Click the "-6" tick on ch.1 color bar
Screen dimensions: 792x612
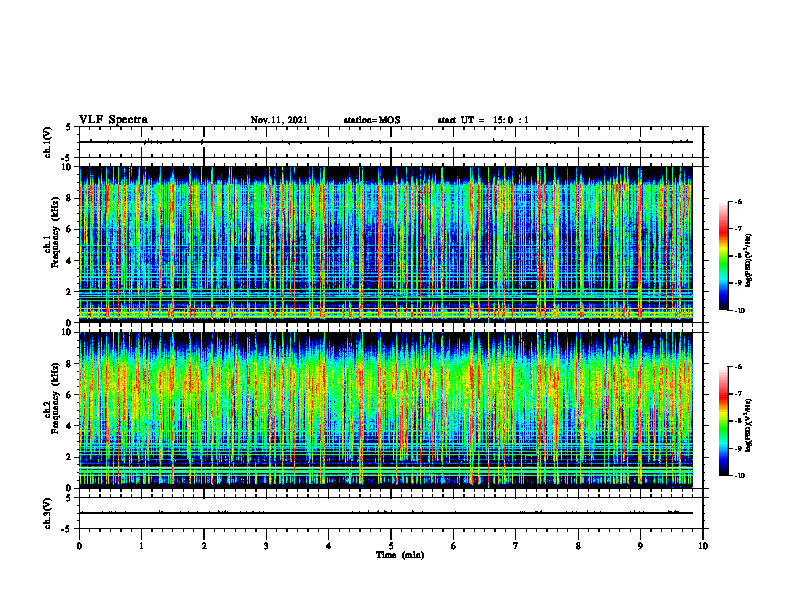point(738,201)
